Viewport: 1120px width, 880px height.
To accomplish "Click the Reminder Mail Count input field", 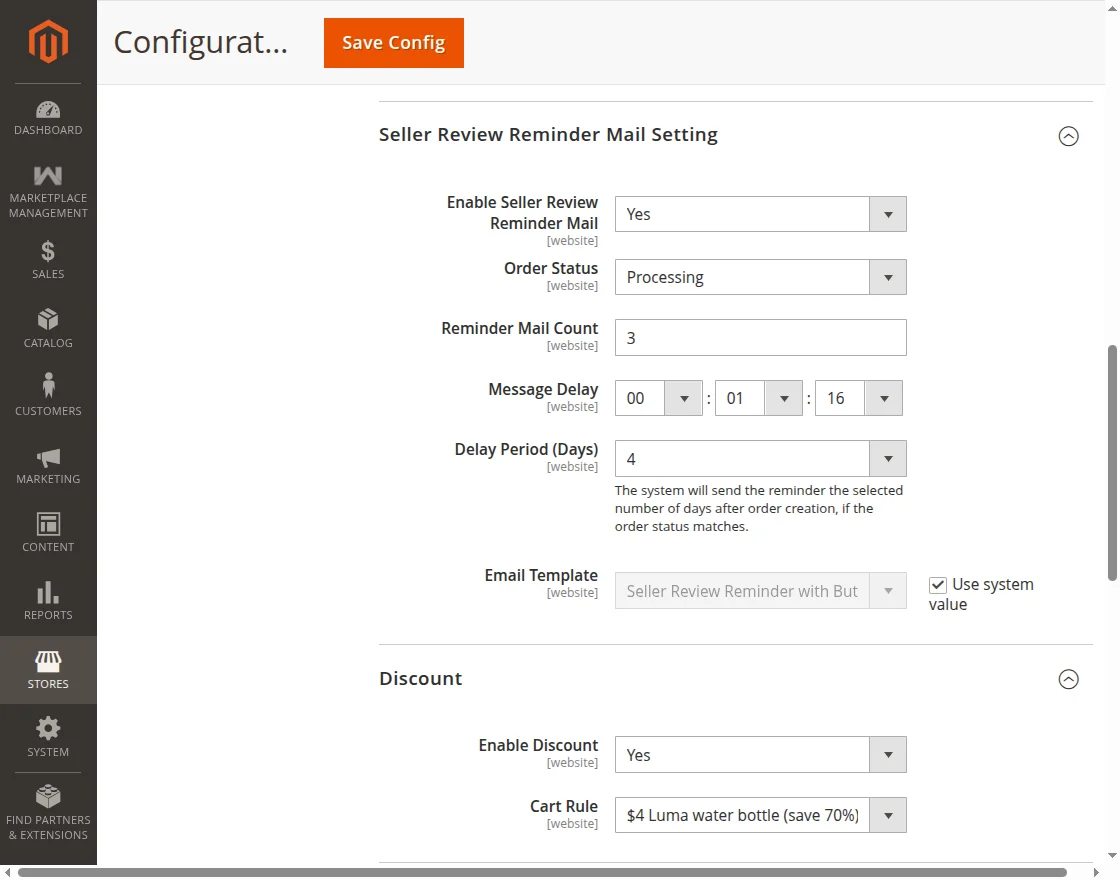I will [760, 338].
